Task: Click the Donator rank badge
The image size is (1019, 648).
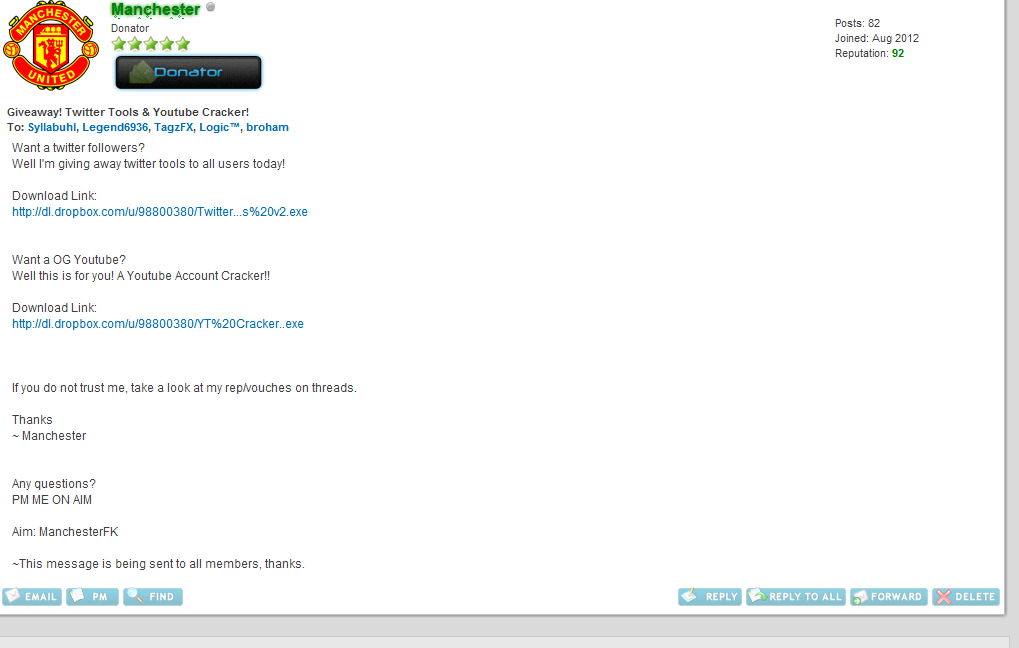Action: [x=188, y=72]
